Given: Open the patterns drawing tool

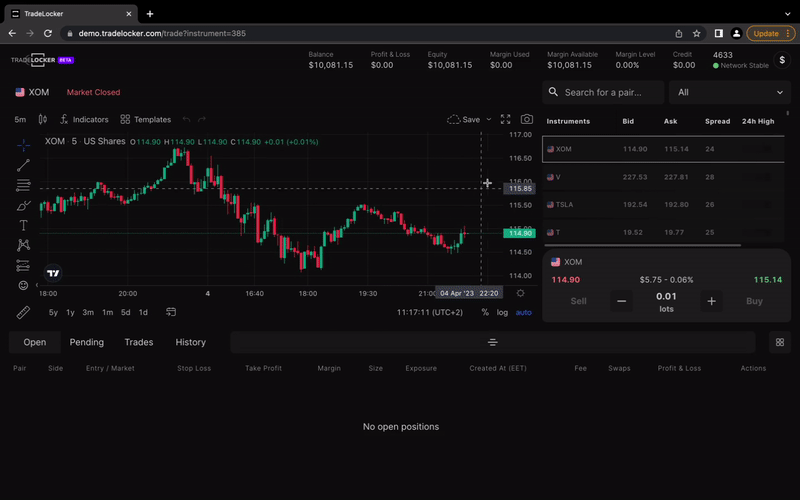Looking at the screenshot, I should (23, 245).
